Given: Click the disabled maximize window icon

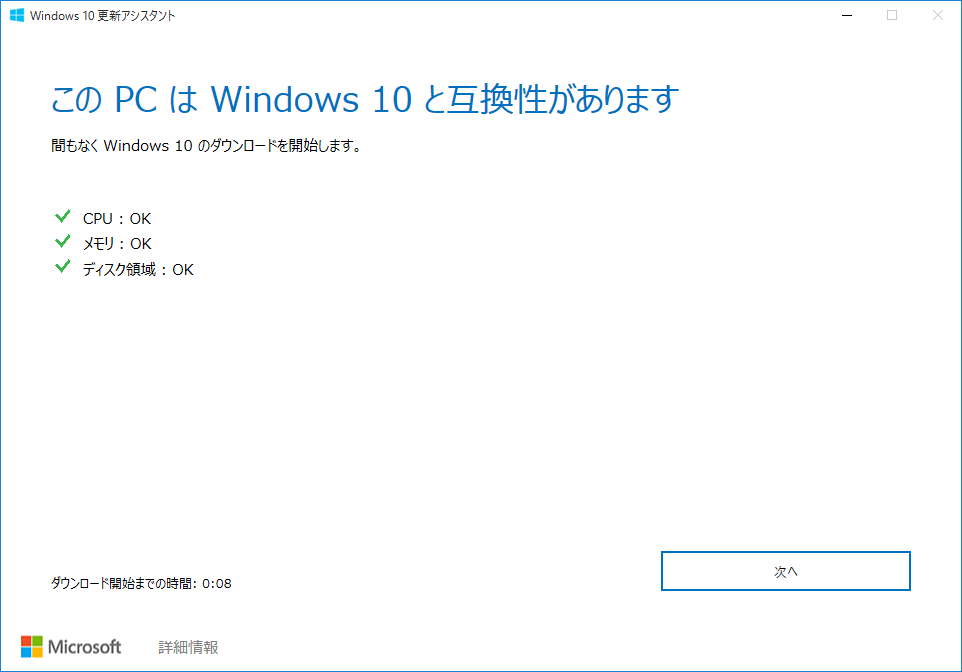Looking at the screenshot, I should (x=892, y=15).
